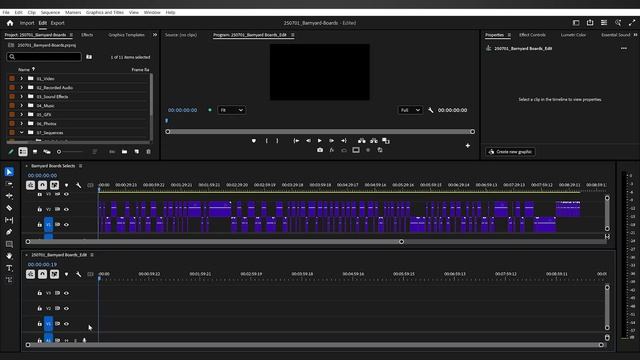Toggle V2 track lock in the Selects timeline
This screenshot has width=640, height=360.
point(40,209)
